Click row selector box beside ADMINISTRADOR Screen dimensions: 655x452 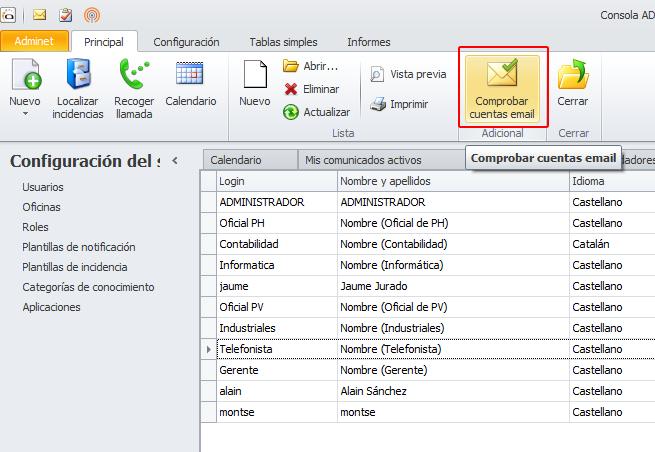click(x=208, y=202)
